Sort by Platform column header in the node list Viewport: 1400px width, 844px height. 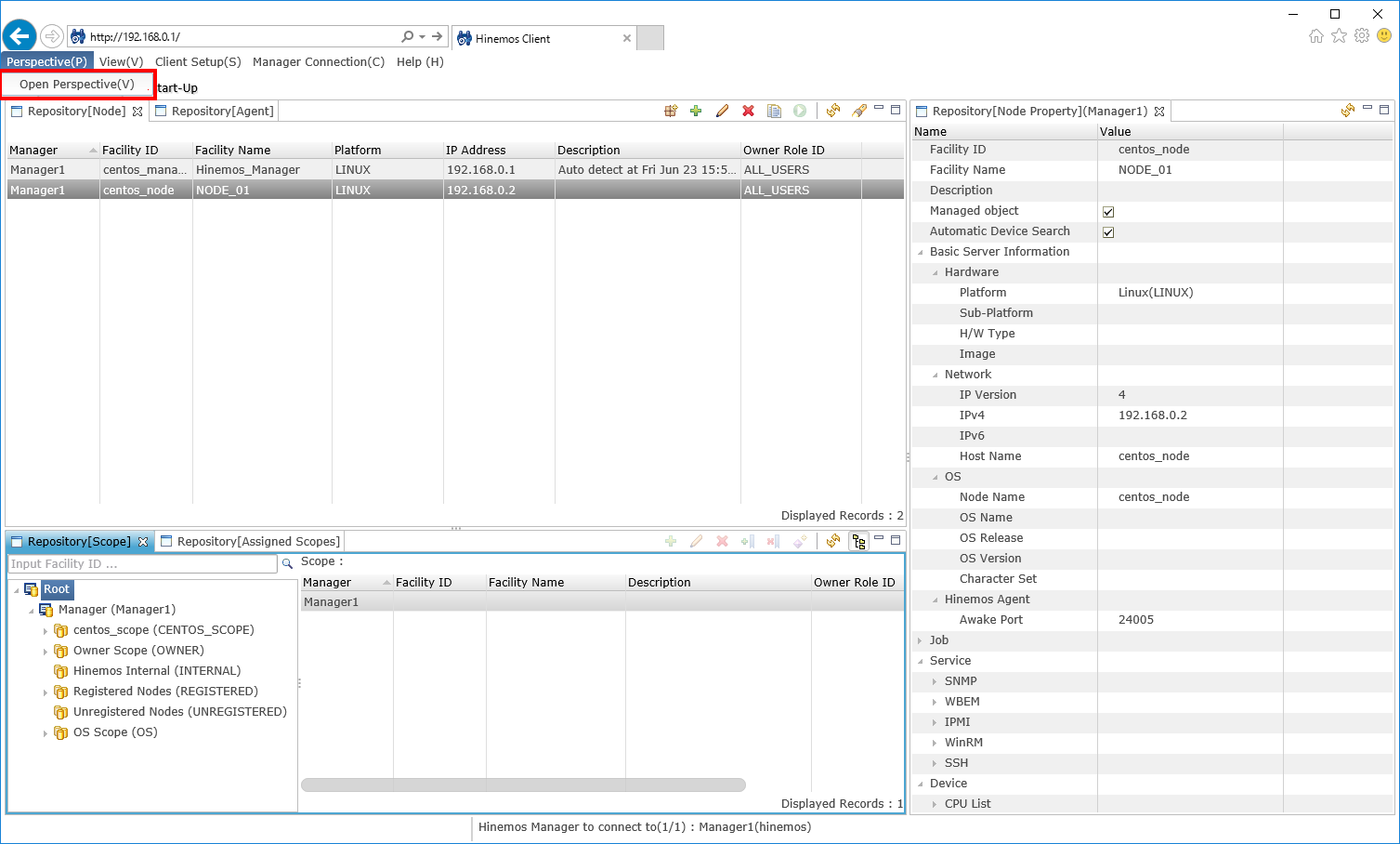click(x=387, y=150)
